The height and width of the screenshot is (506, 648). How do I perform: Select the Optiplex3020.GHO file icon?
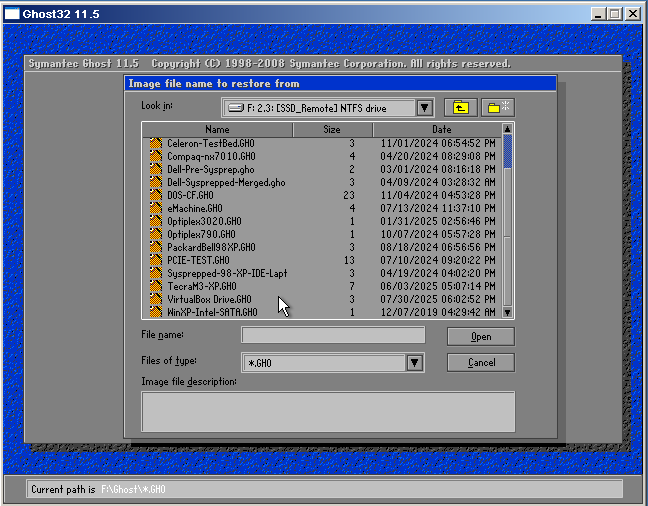tap(155, 221)
